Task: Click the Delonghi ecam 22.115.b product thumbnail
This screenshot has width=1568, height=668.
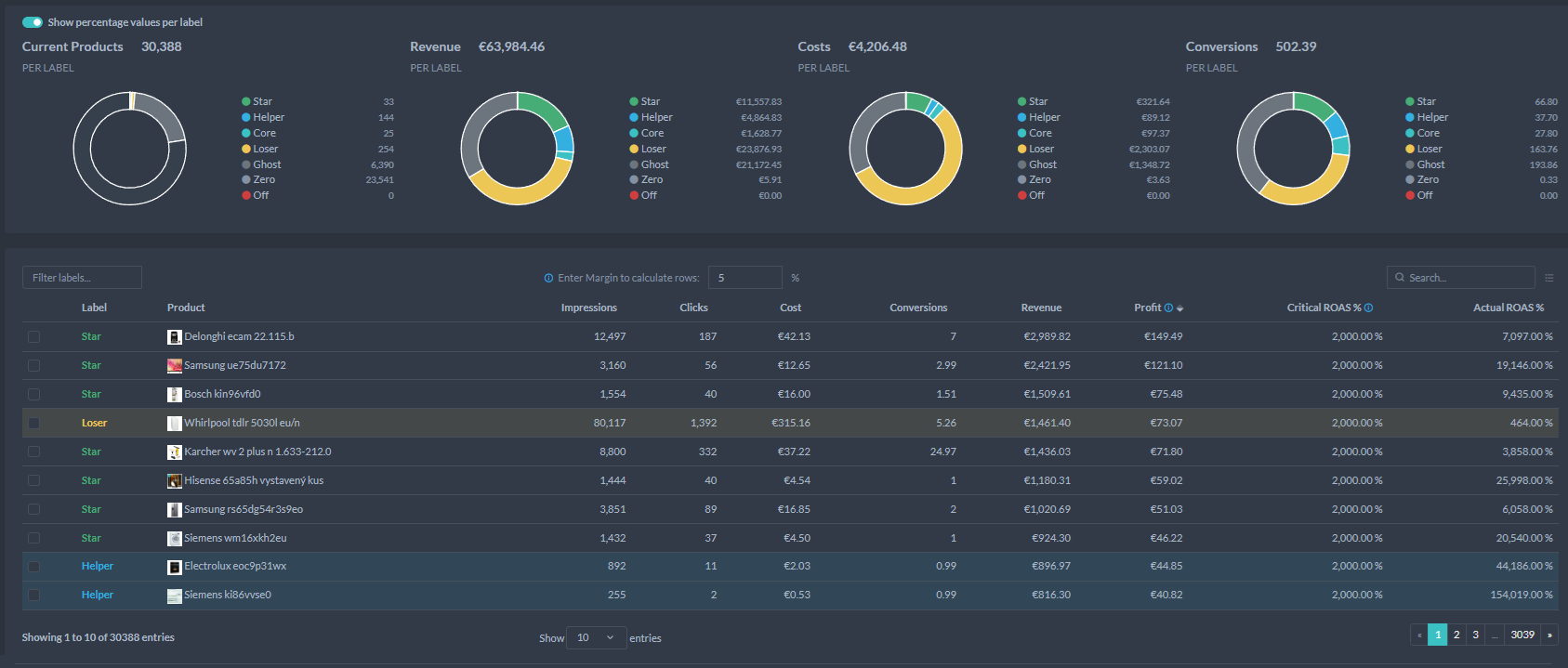Action: tap(174, 337)
